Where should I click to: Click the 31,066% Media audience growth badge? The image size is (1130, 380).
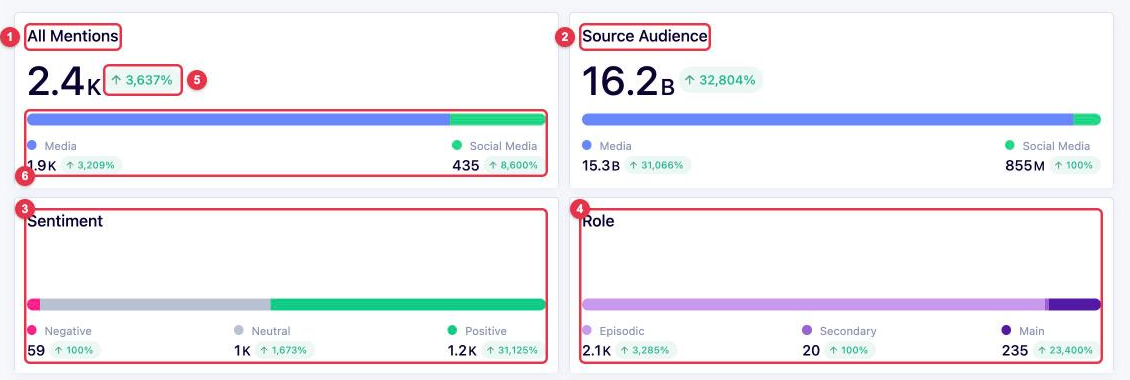pos(657,165)
